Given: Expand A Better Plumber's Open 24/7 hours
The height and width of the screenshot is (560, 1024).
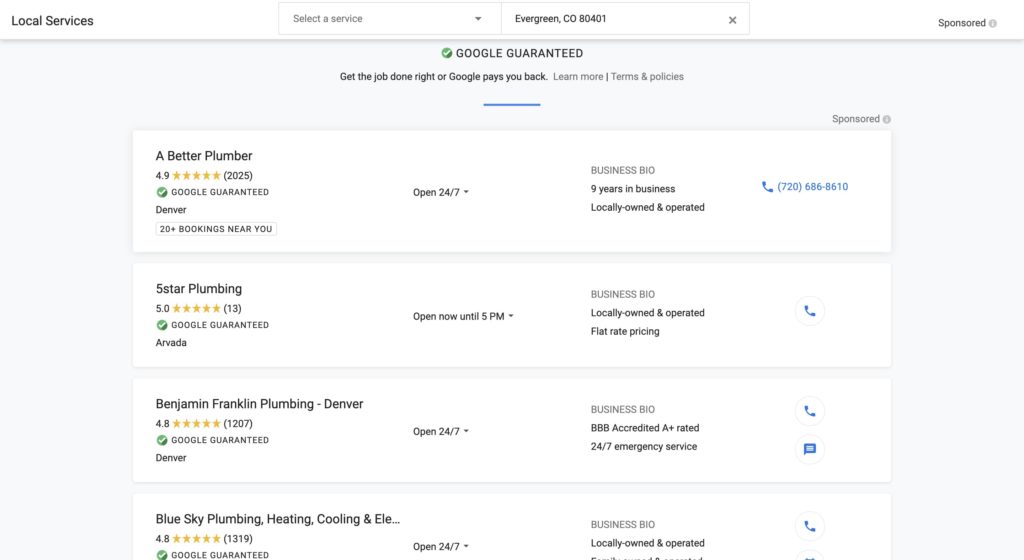Looking at the screenshot, I should click(x=441, y=193).
